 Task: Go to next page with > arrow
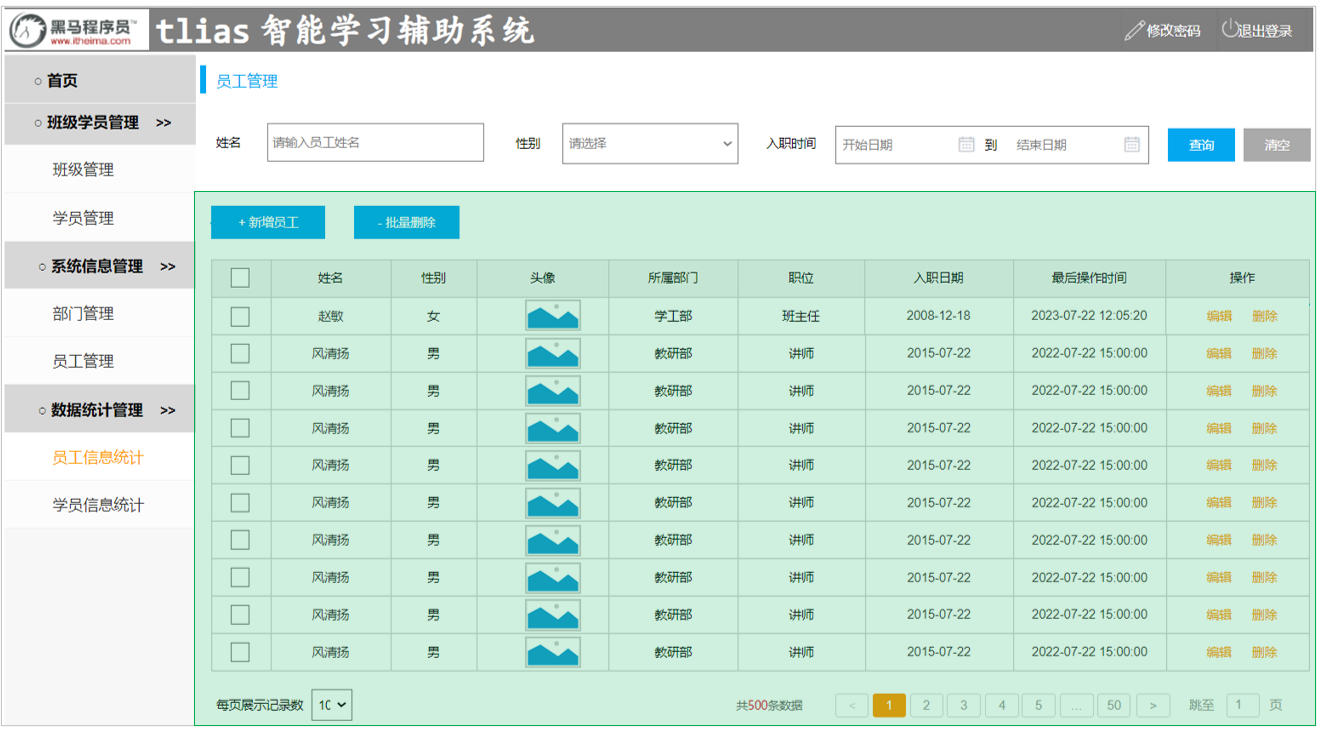(1153, 705)
